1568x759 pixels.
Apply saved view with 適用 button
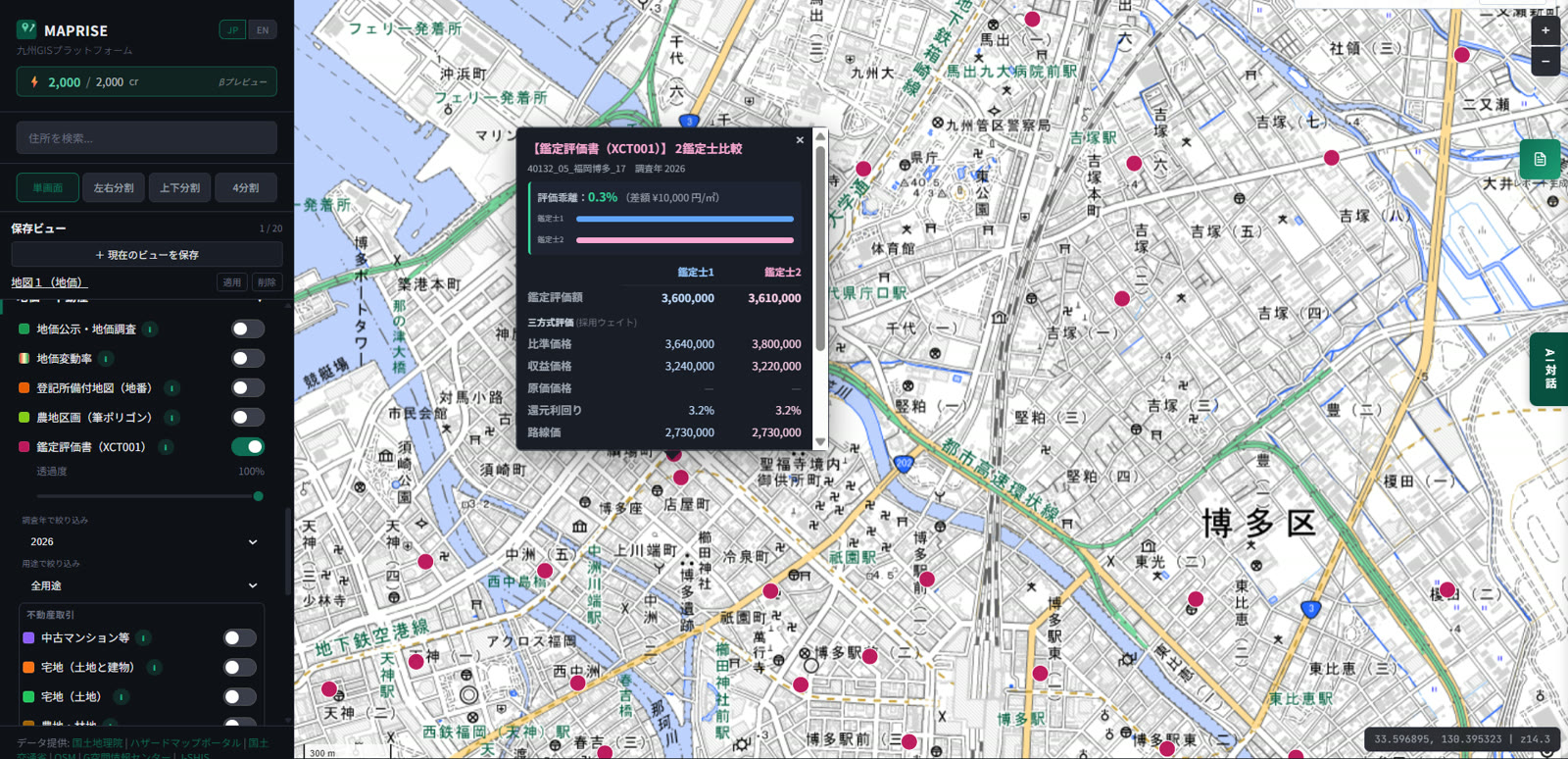tap(232, 282)
